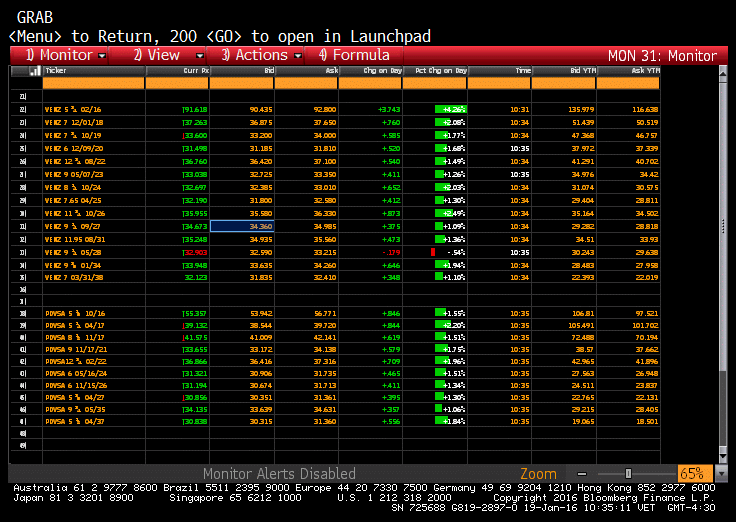This screenshot has height=522, width=736.
Task: Click the chart icon beside Ticker header
Action: click(x=34, y=71)
